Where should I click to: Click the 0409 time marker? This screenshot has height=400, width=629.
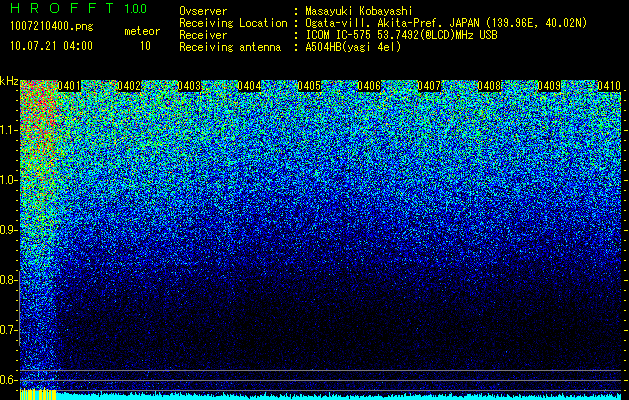point(549,86)
